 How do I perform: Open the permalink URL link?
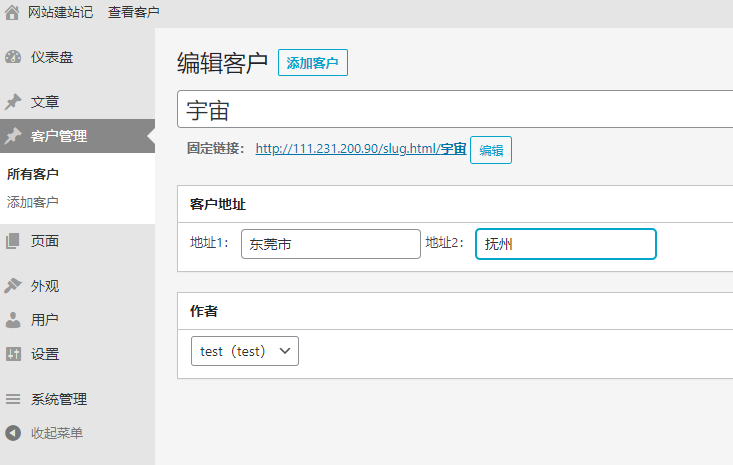(x=360, y=149)
